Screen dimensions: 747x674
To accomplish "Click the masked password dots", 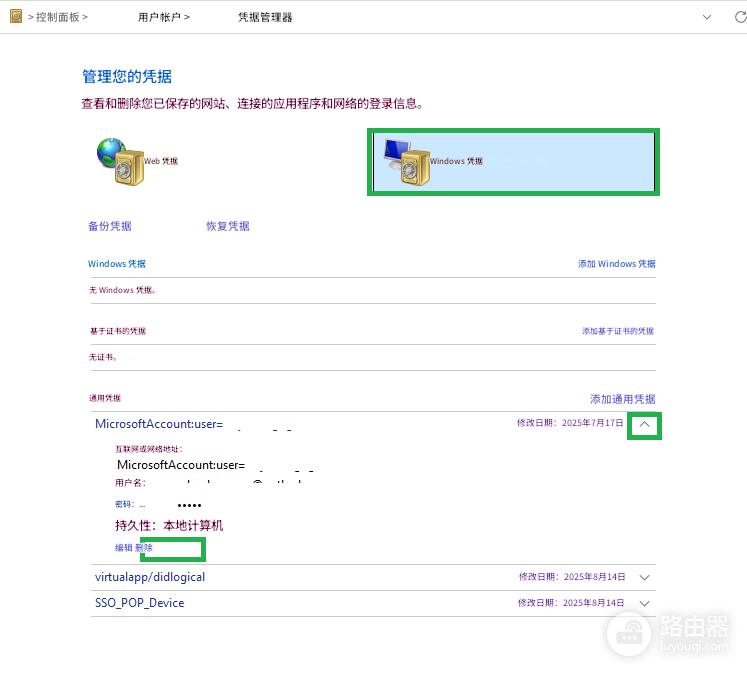I will [189, 505].
